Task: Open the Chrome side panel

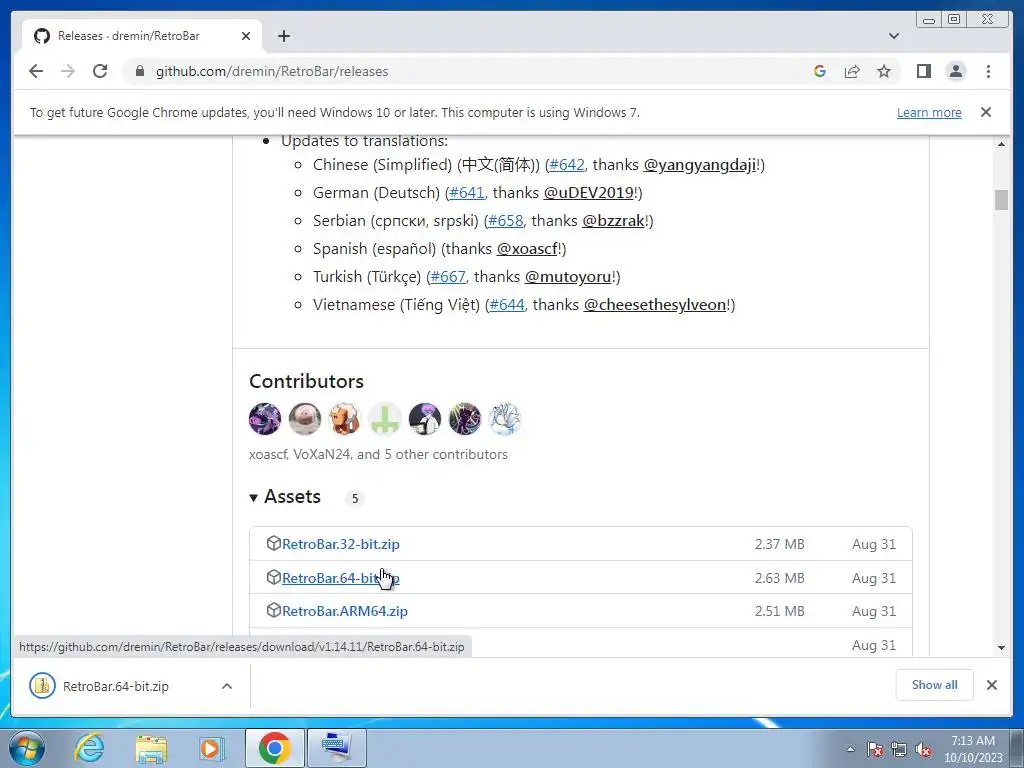Action: point(923,71)
